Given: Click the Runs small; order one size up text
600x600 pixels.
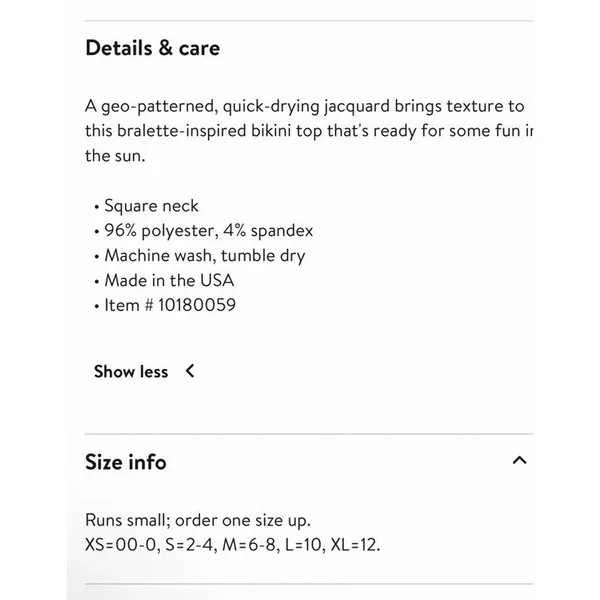Looking at the screenshot, I should coord(198,520).
